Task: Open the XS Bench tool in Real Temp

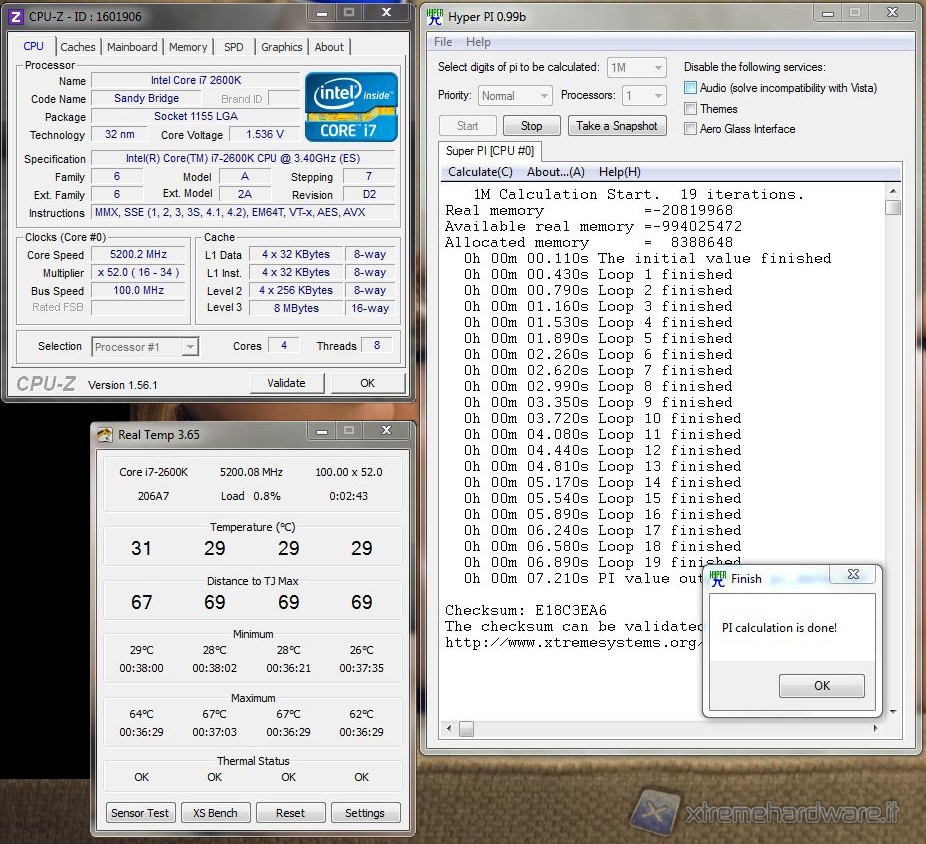Action: pyautogui.click(x=215, y=813)
